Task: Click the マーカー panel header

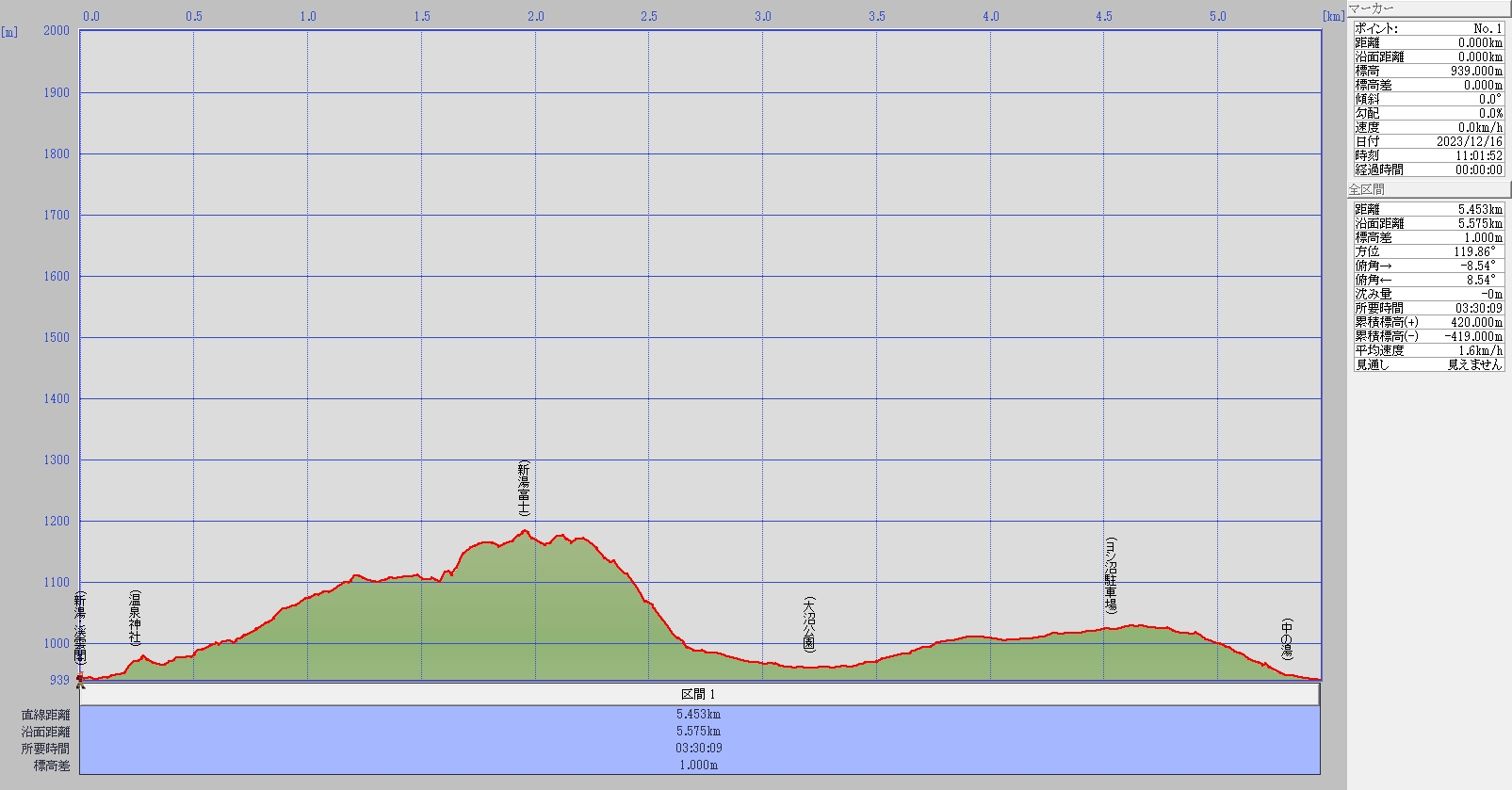Action: tap(1428, 8)
